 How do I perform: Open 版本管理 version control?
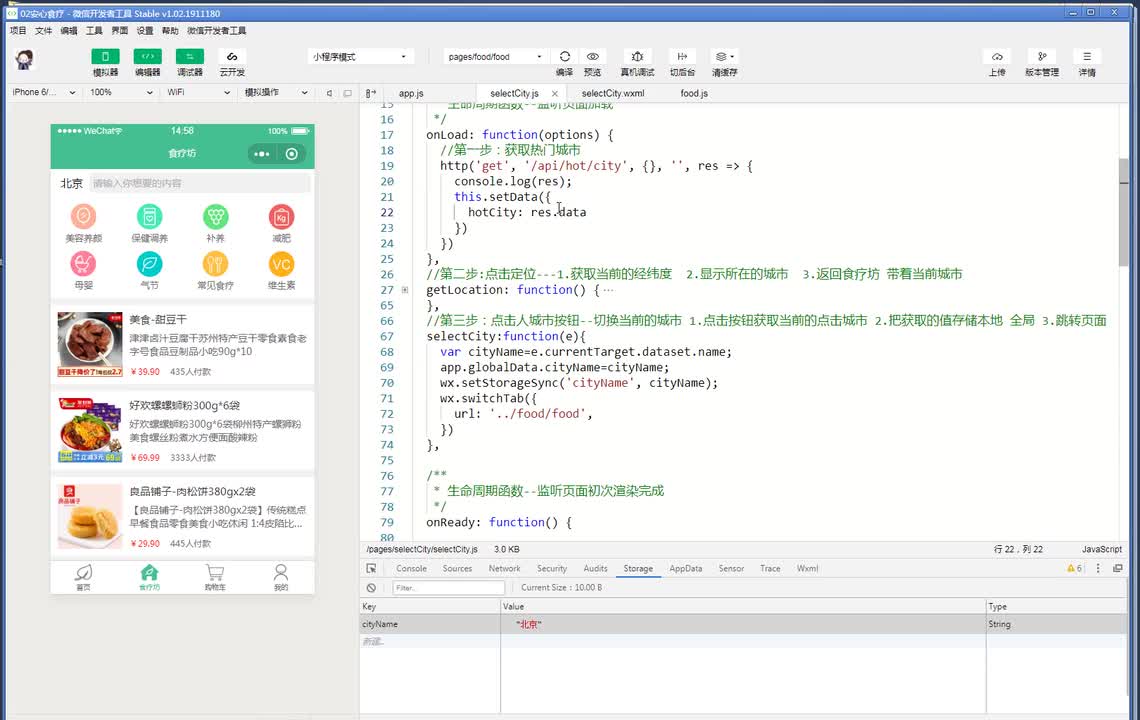coord(1041,57)
